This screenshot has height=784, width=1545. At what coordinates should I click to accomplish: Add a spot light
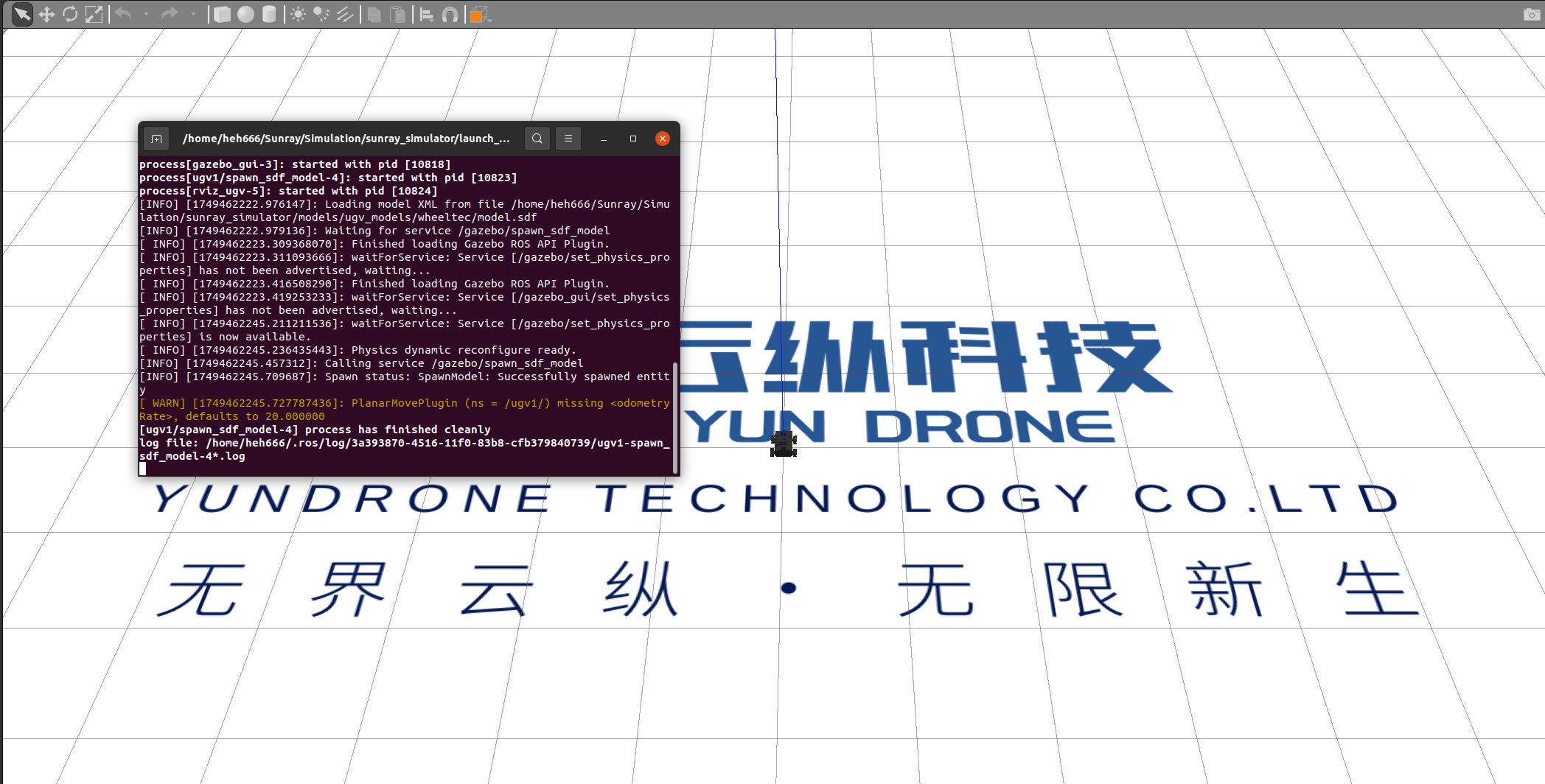tap(321, 14)
